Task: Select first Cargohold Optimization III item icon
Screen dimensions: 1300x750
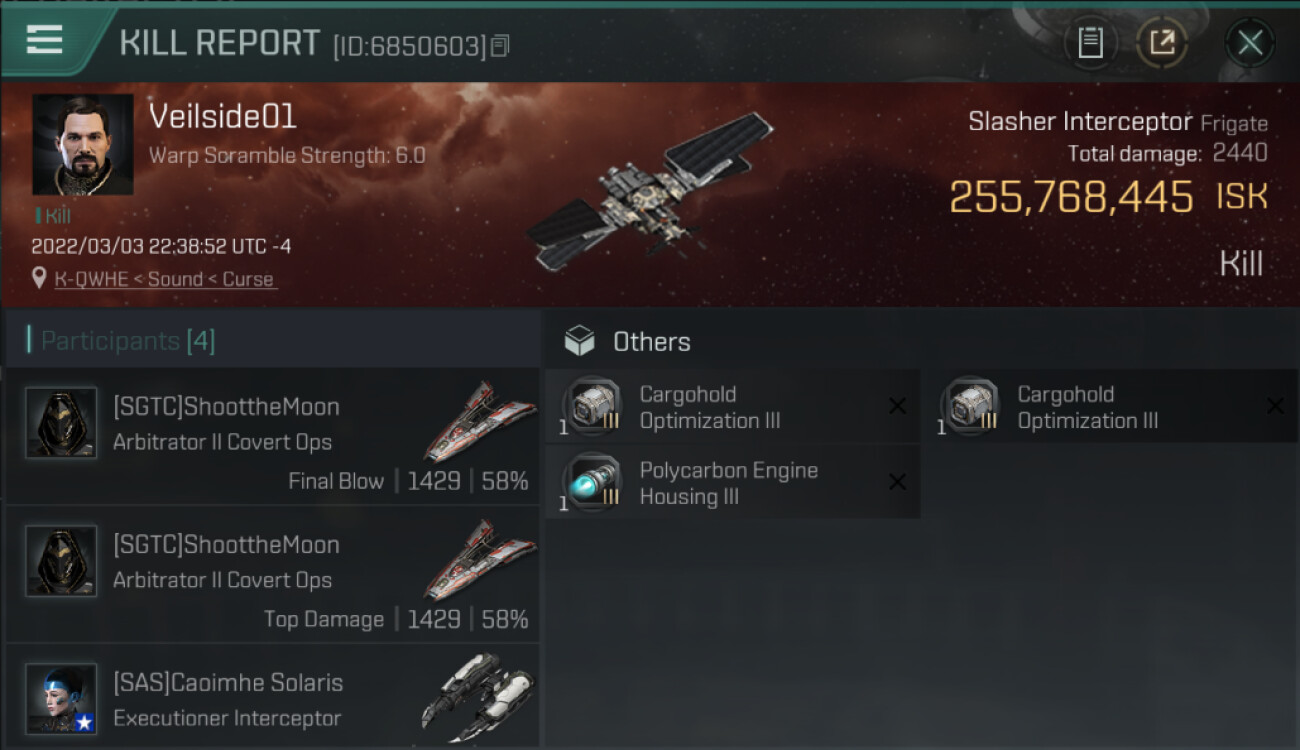Action: [592, 406]
